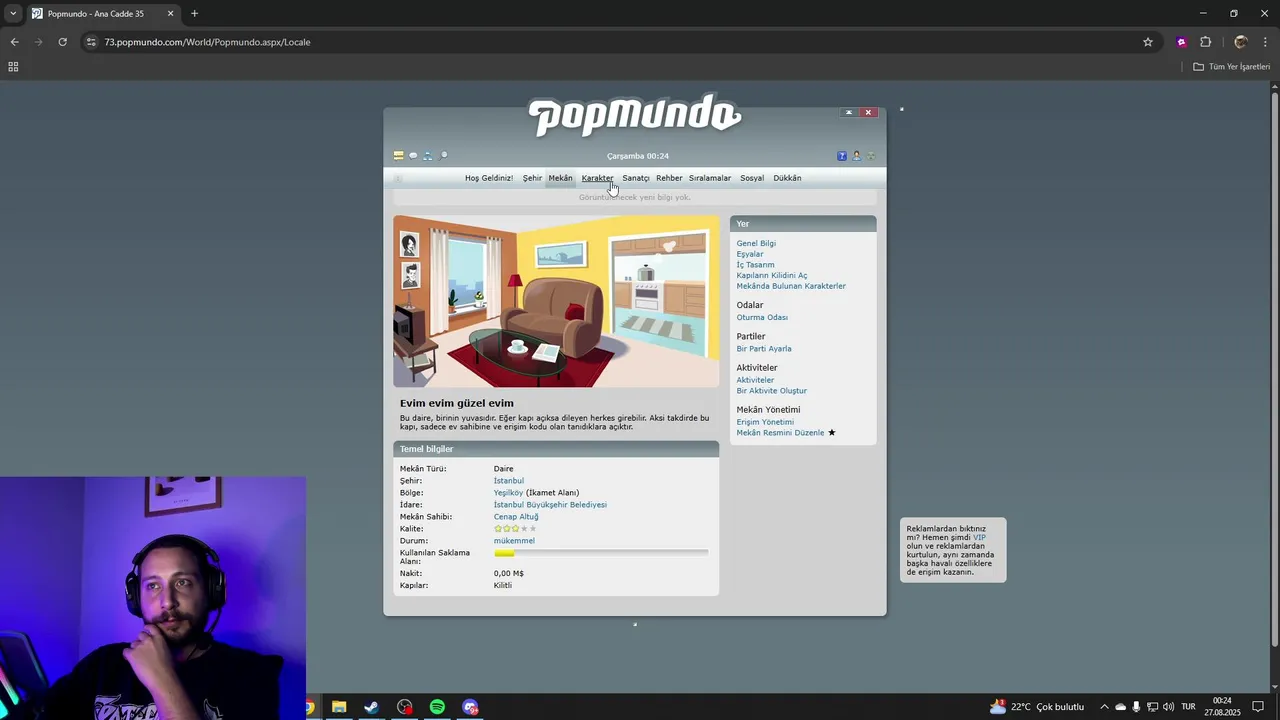Click Bir Parti Ayarla link
Image resolution: width=1280 pixels, height=720 pixels.
click(x=764, y=349)
